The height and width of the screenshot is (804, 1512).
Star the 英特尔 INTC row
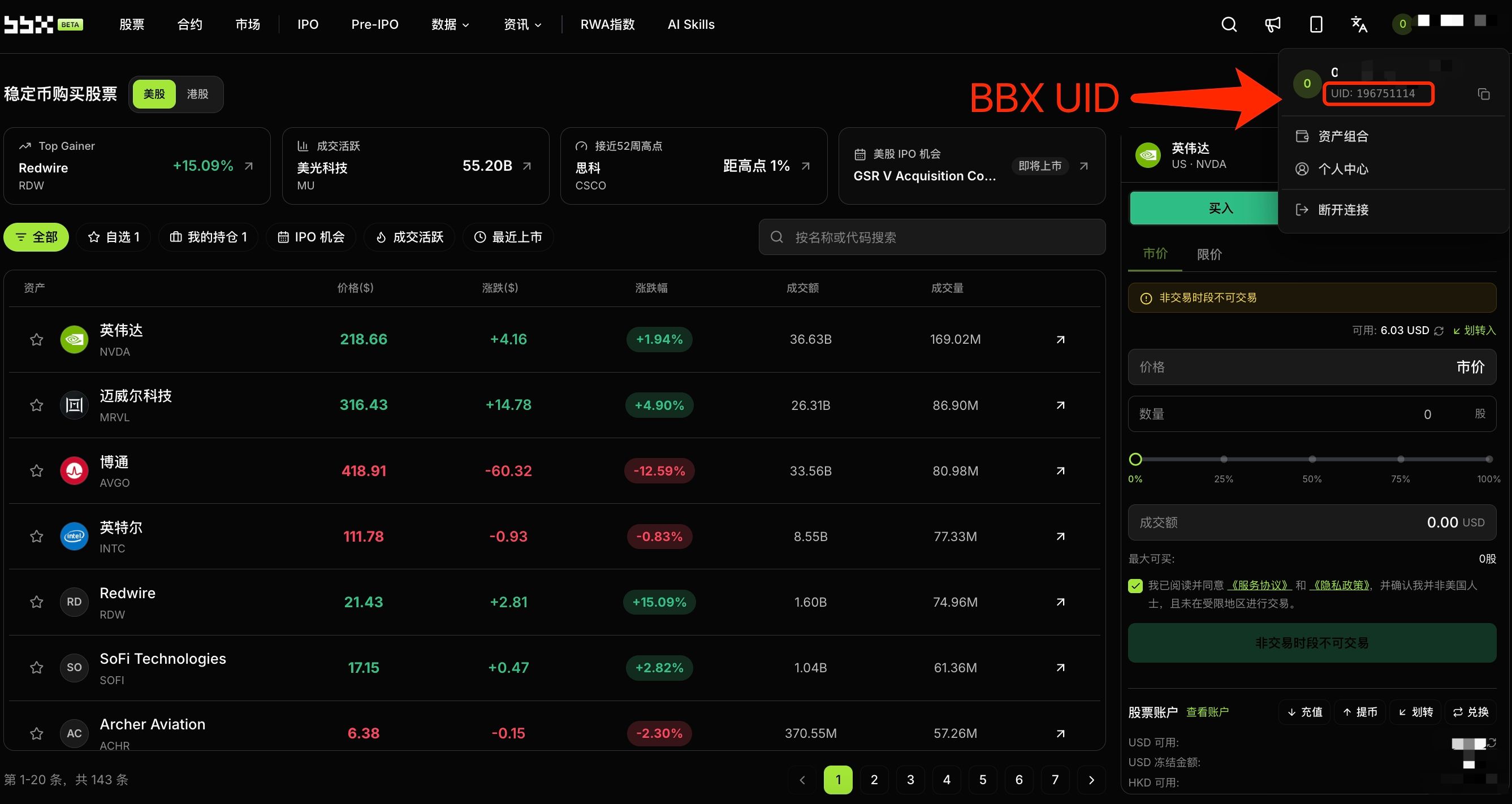[36, 537]
